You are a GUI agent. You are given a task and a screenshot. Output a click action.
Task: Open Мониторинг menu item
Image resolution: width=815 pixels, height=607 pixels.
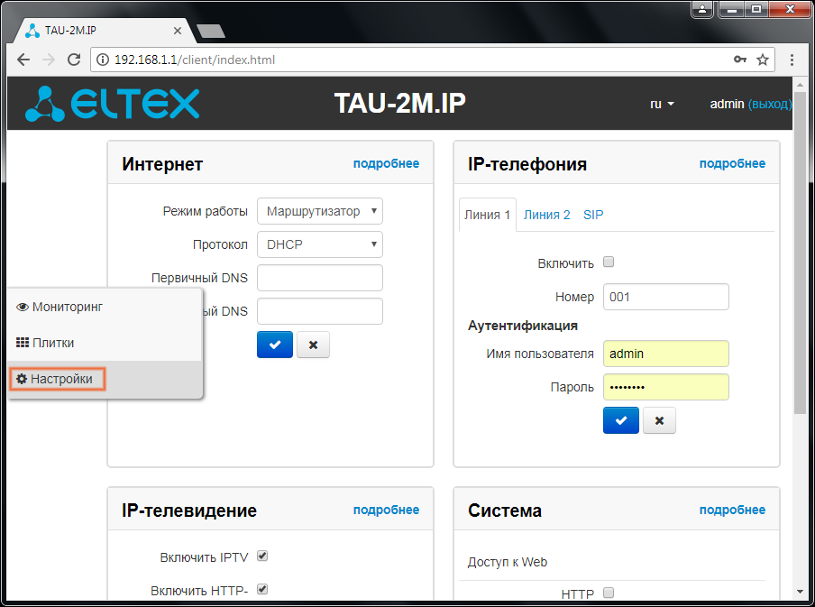tap(104, 307)
